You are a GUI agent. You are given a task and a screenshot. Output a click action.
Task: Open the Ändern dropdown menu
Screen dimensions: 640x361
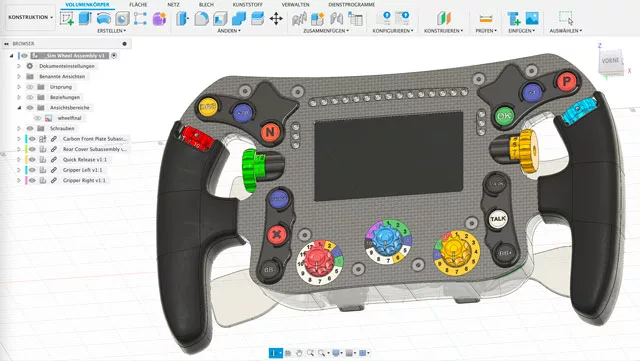click(x=229, y=31)
